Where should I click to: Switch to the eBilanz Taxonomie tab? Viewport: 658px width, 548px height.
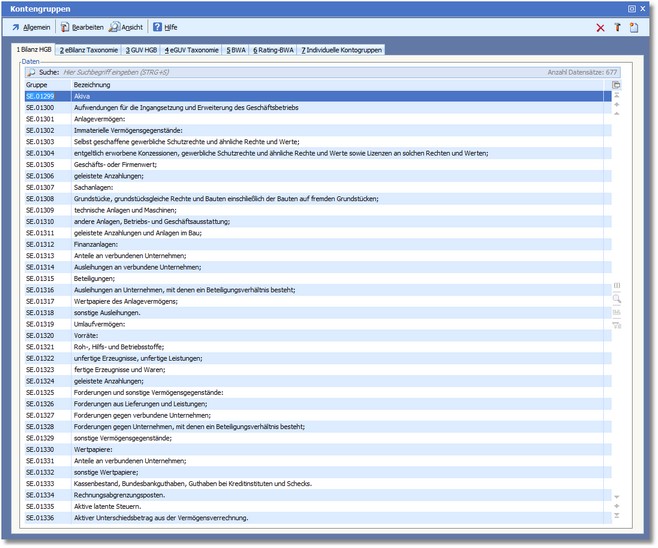tap(88, 49)
